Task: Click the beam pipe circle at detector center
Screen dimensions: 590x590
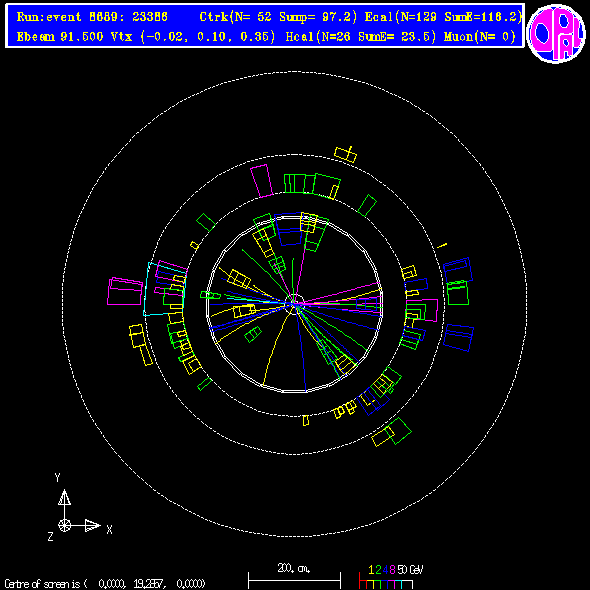Action: [295, 304]
